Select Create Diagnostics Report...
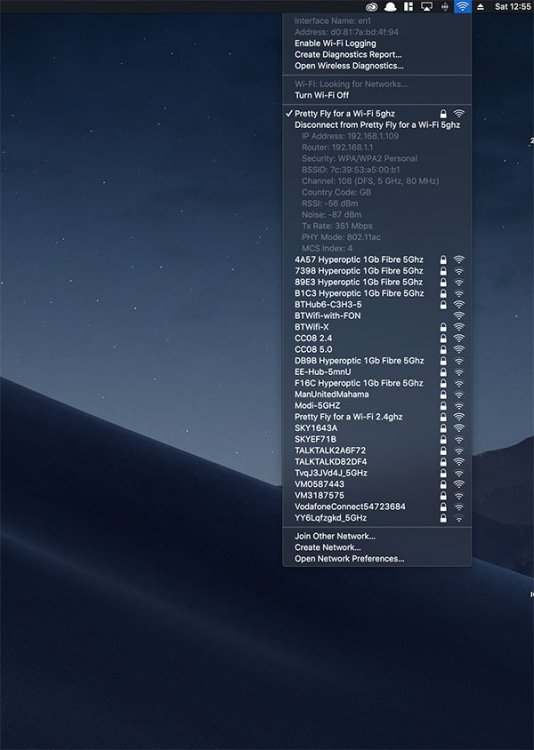The image size is (534, 750). pyautogui.click(x=377, y=55)
